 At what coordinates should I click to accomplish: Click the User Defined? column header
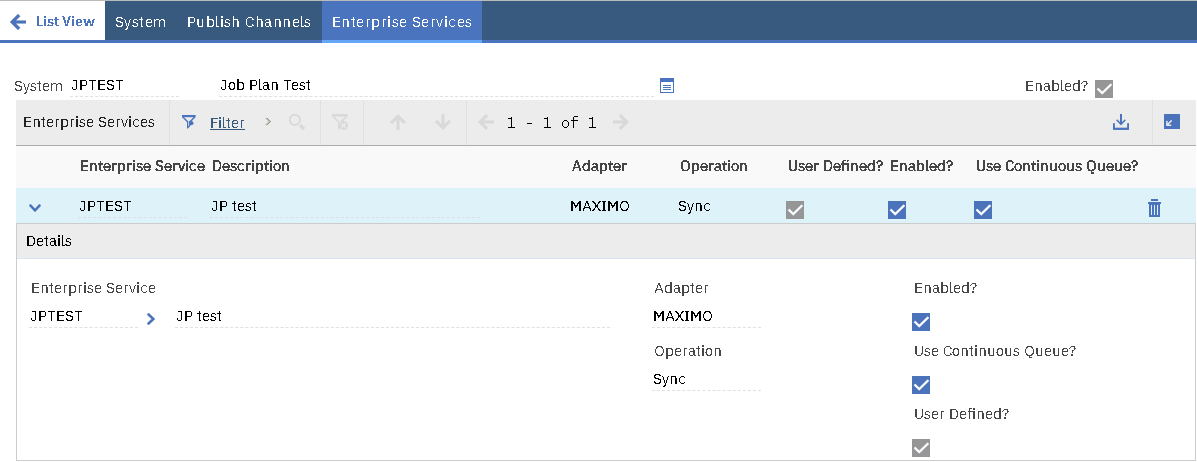click(x=835, y=166)
